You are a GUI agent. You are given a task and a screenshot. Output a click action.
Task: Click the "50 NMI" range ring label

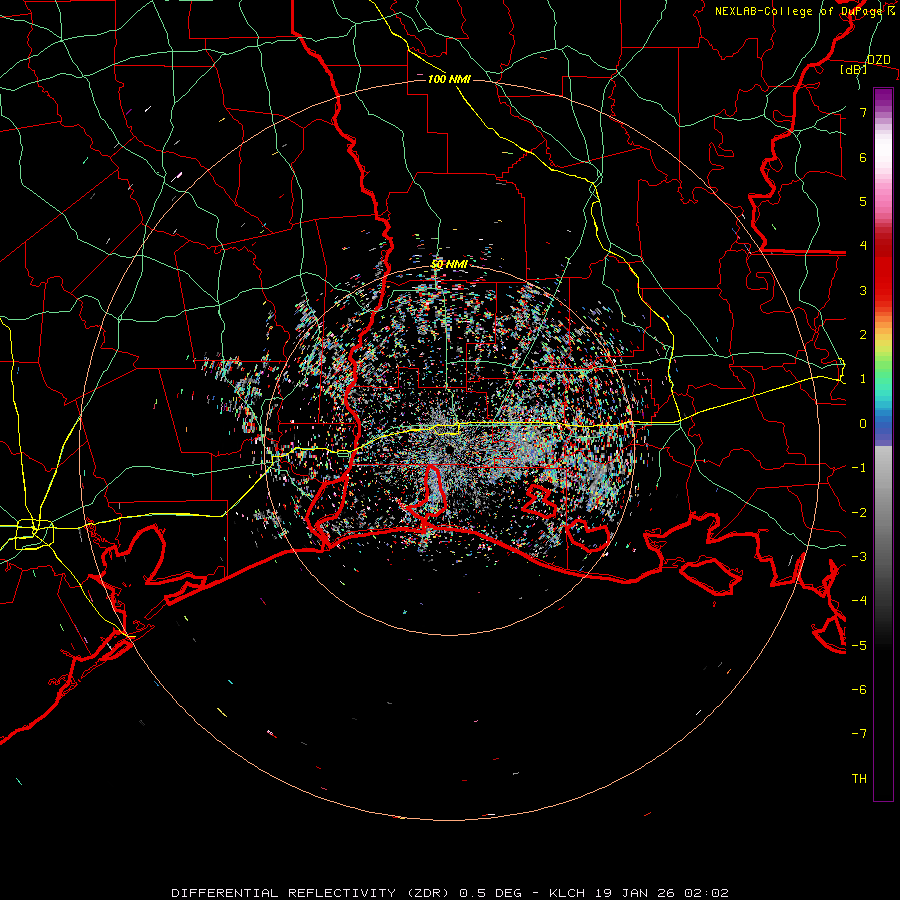tap(449, 264)
